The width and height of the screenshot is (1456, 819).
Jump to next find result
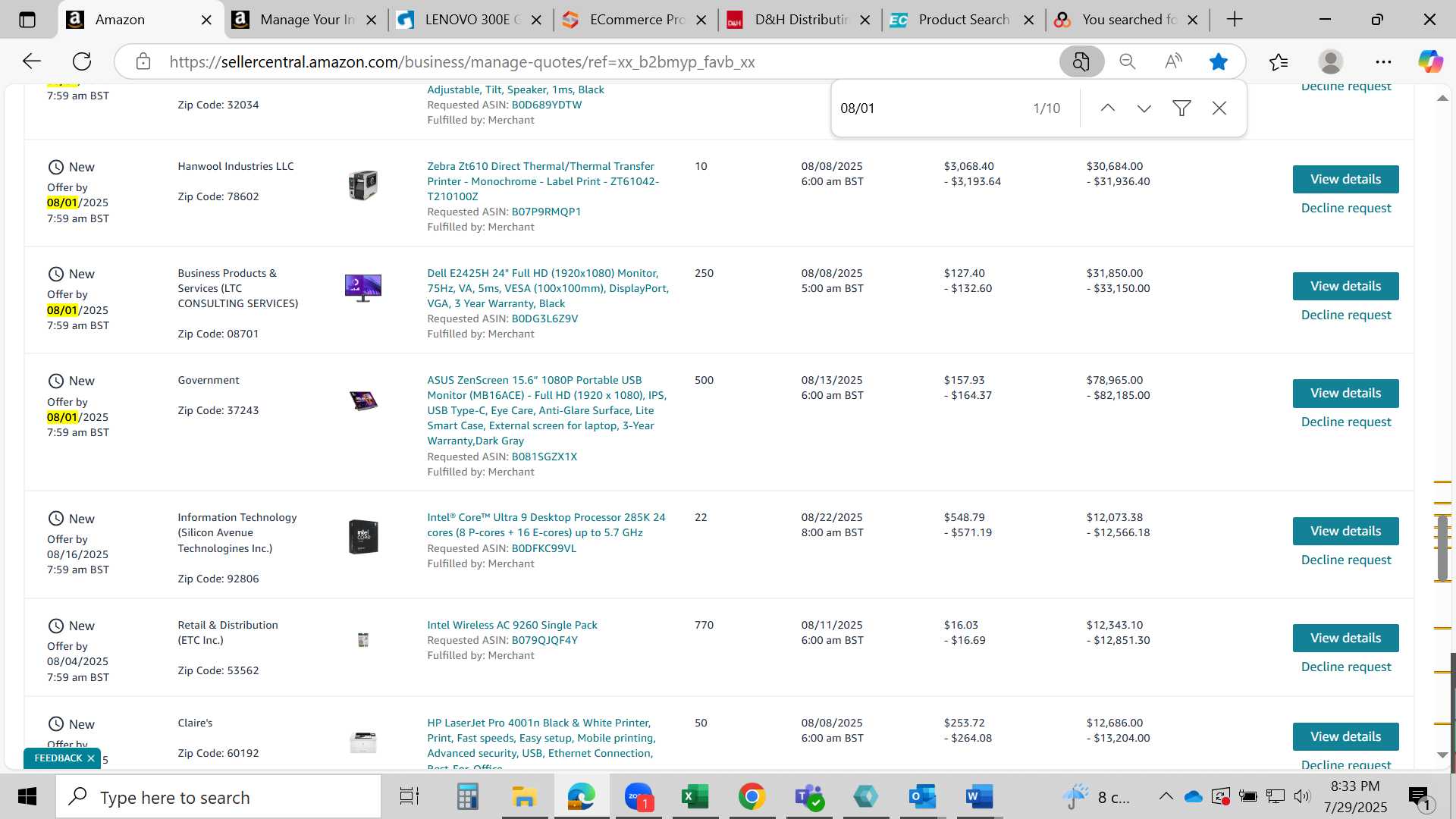1144,108
